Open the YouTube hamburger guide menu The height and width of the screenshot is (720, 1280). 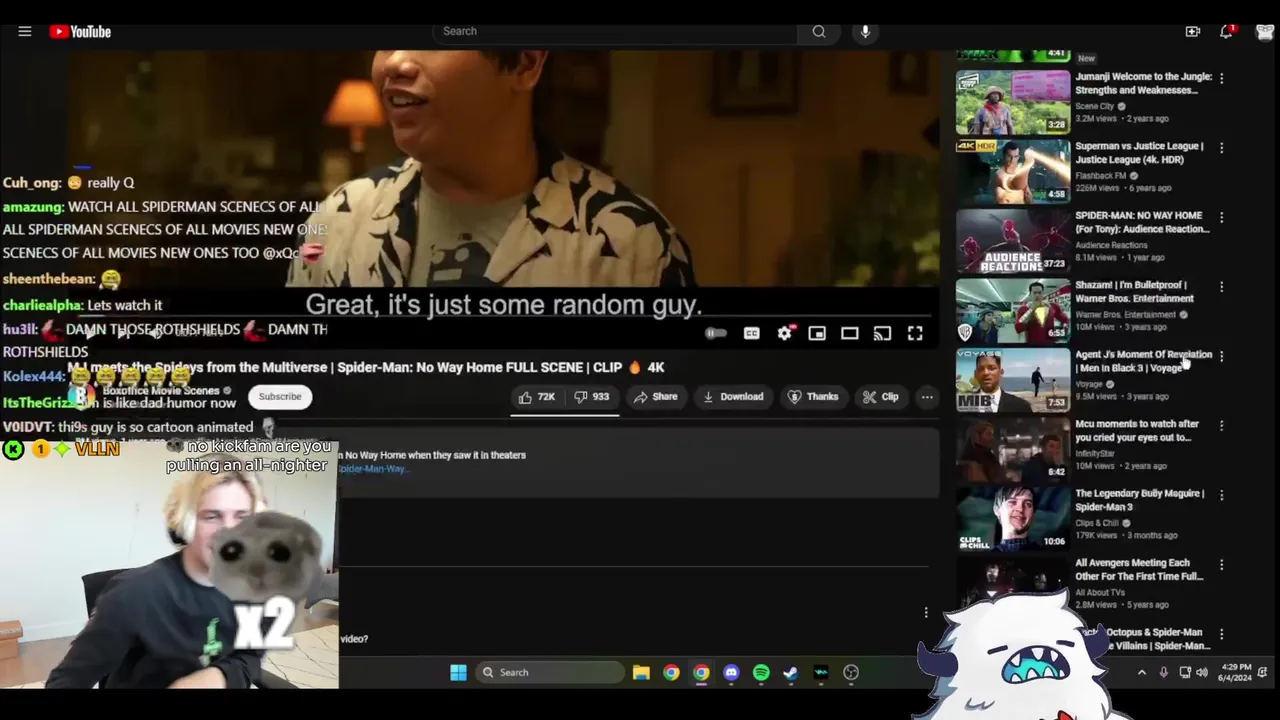25,32
